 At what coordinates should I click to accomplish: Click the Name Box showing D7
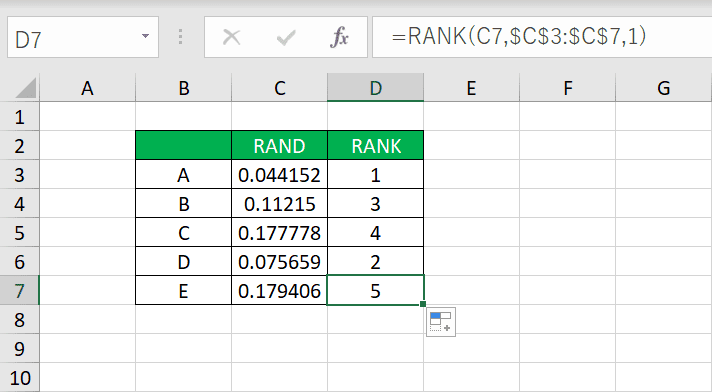pos(83,37)
